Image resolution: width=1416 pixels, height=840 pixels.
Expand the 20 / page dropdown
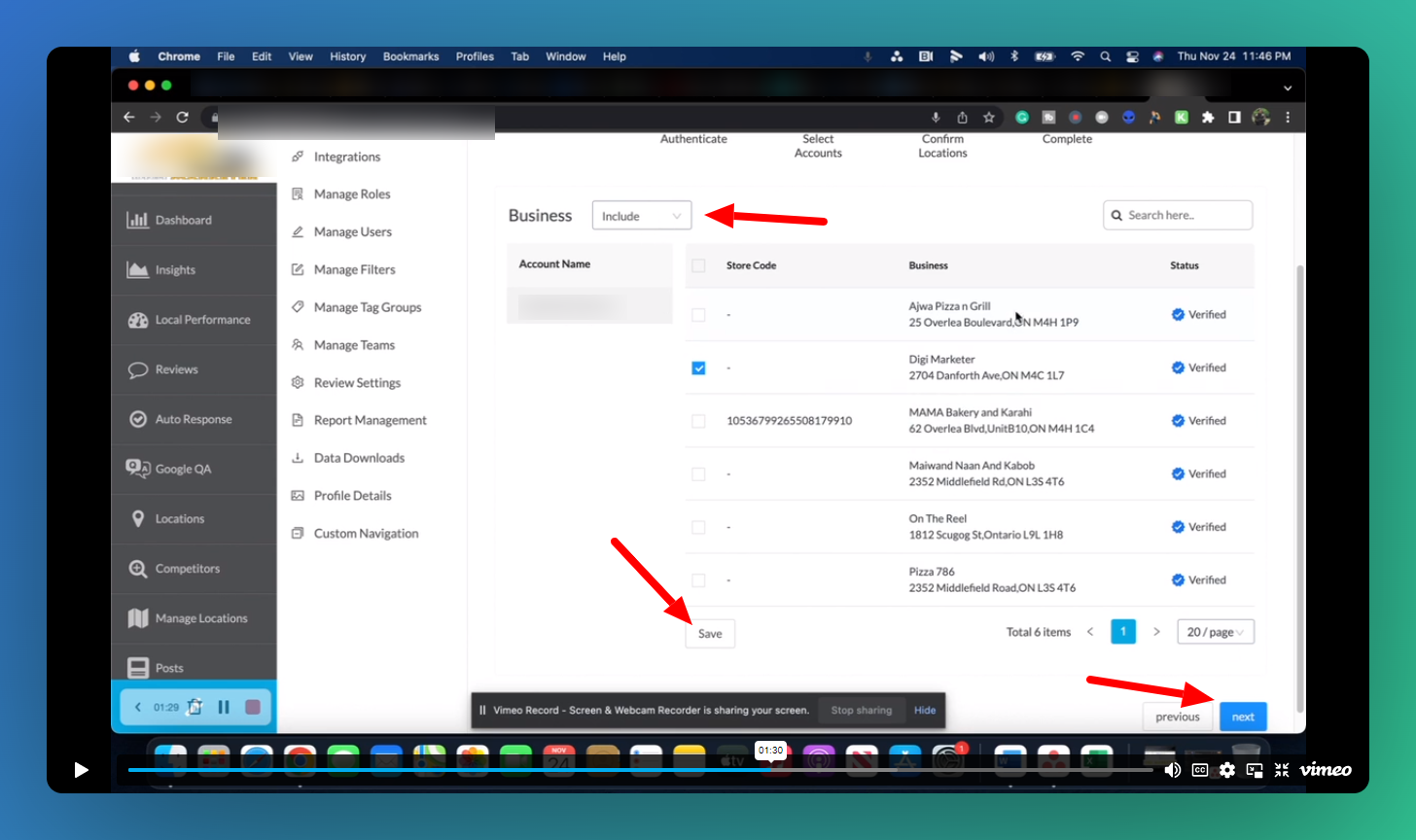pos(1215,632)
